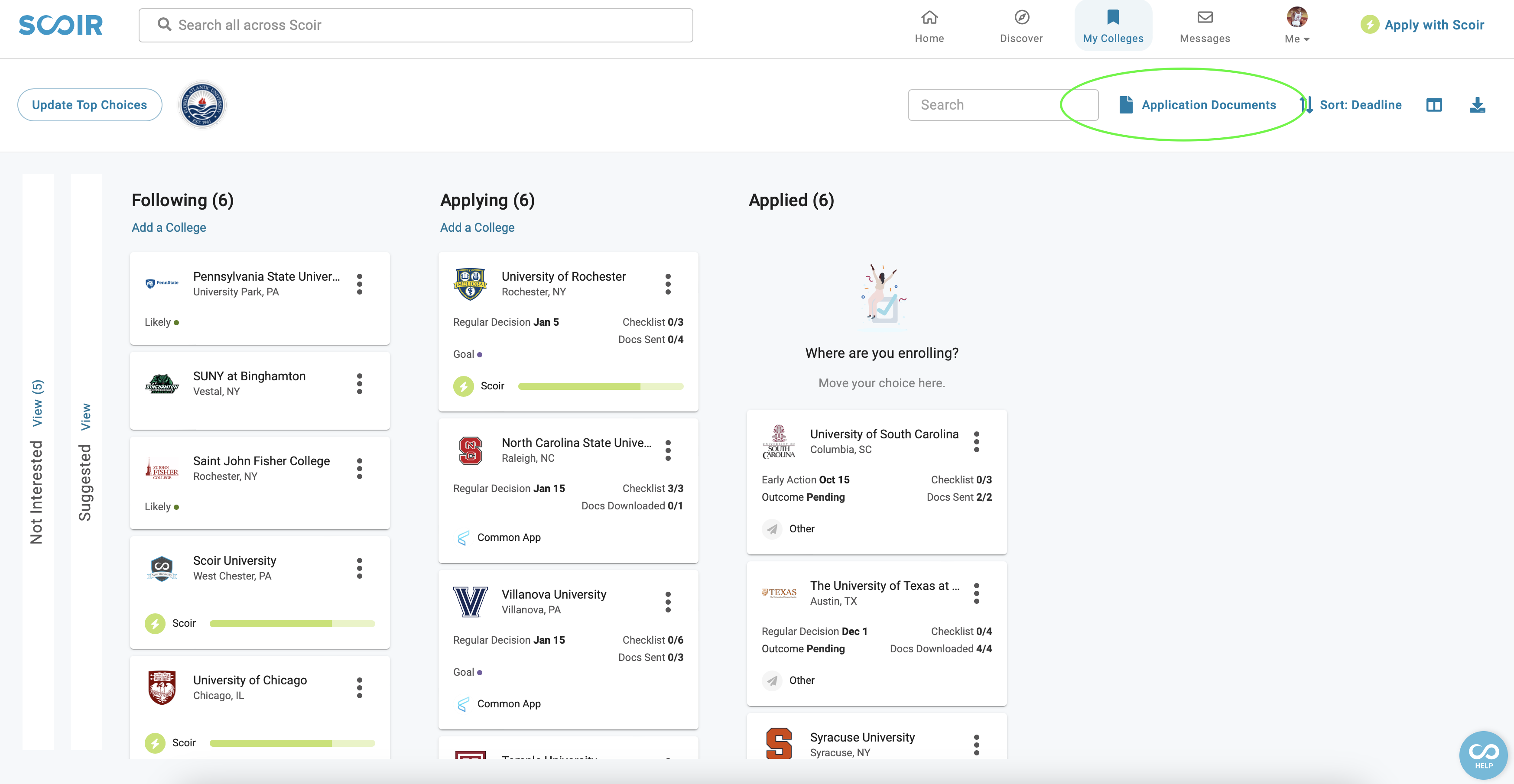This screenshot has height=784, width=1514.
Task: Click the Applied (6) column heading
Action: 791,200
